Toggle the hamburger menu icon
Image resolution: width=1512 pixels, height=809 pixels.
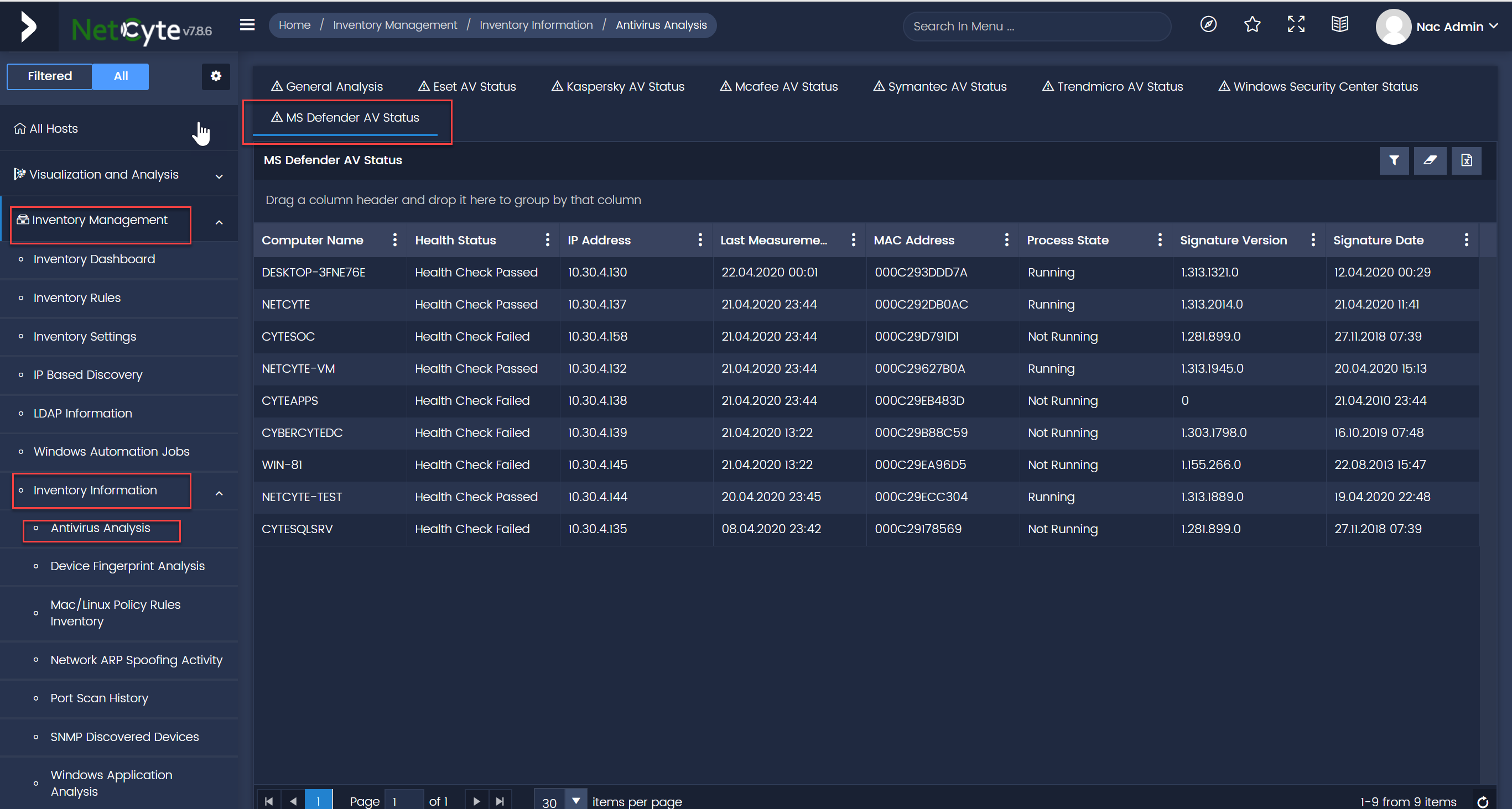click(x=247, y=25)
